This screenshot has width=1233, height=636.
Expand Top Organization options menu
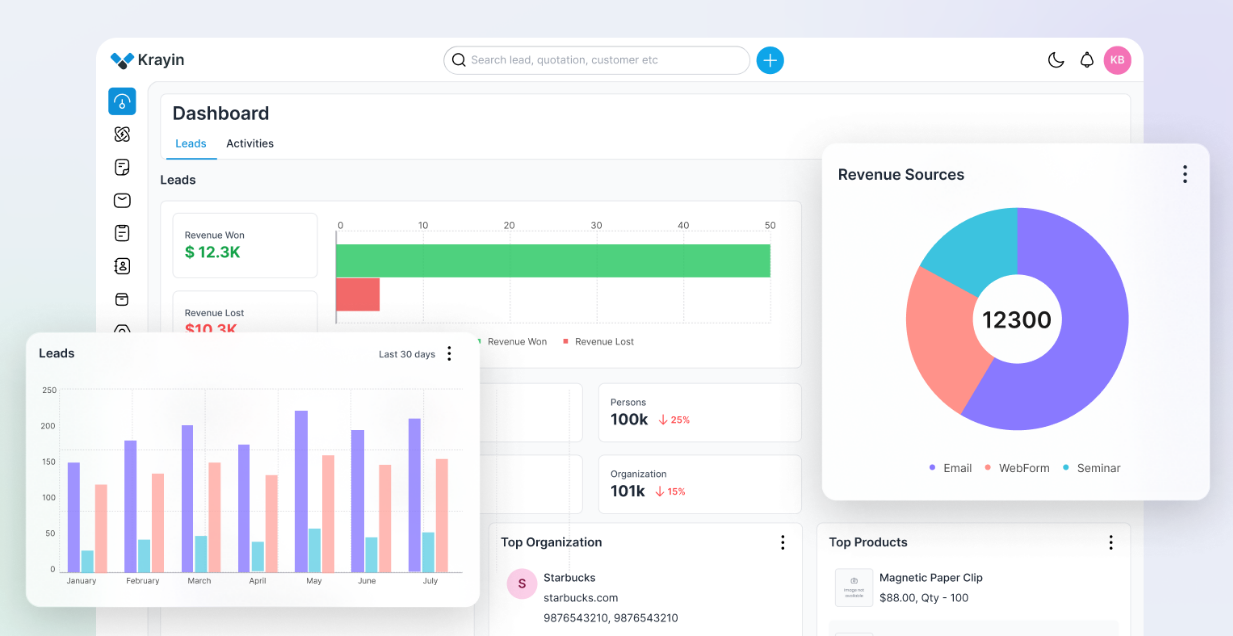783,542
